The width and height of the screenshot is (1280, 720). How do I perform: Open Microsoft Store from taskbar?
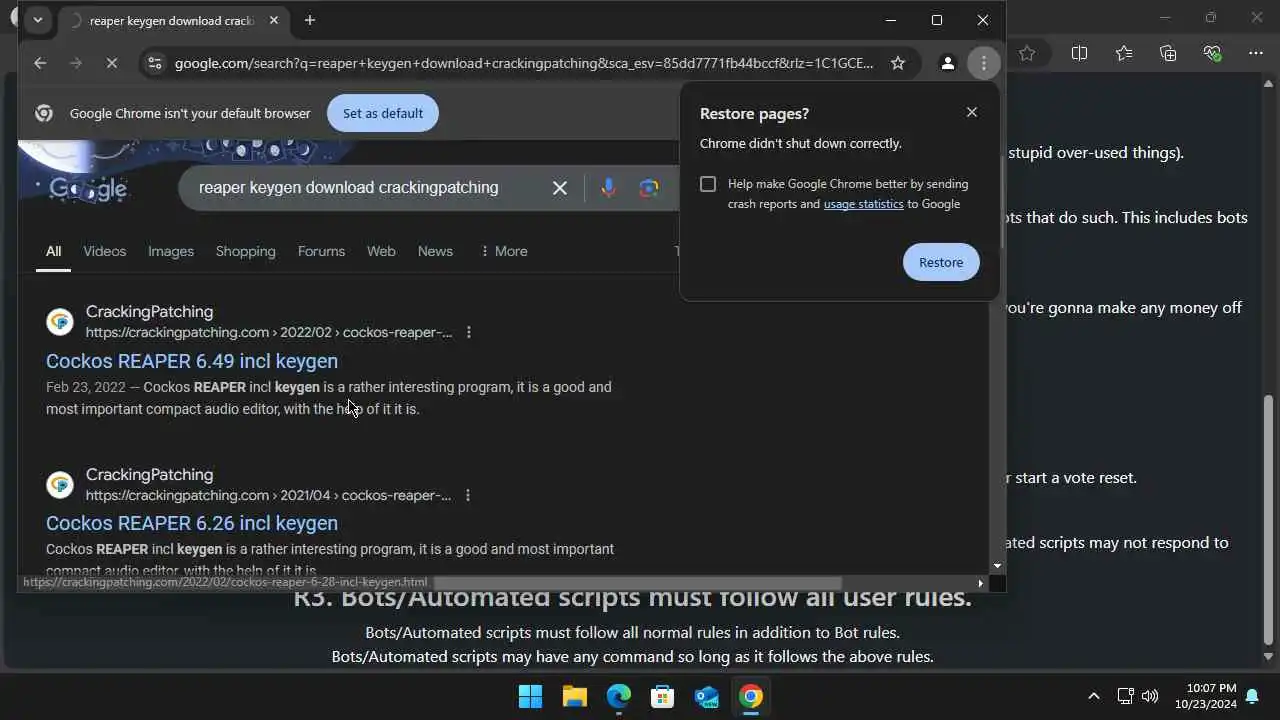point(662,696)
